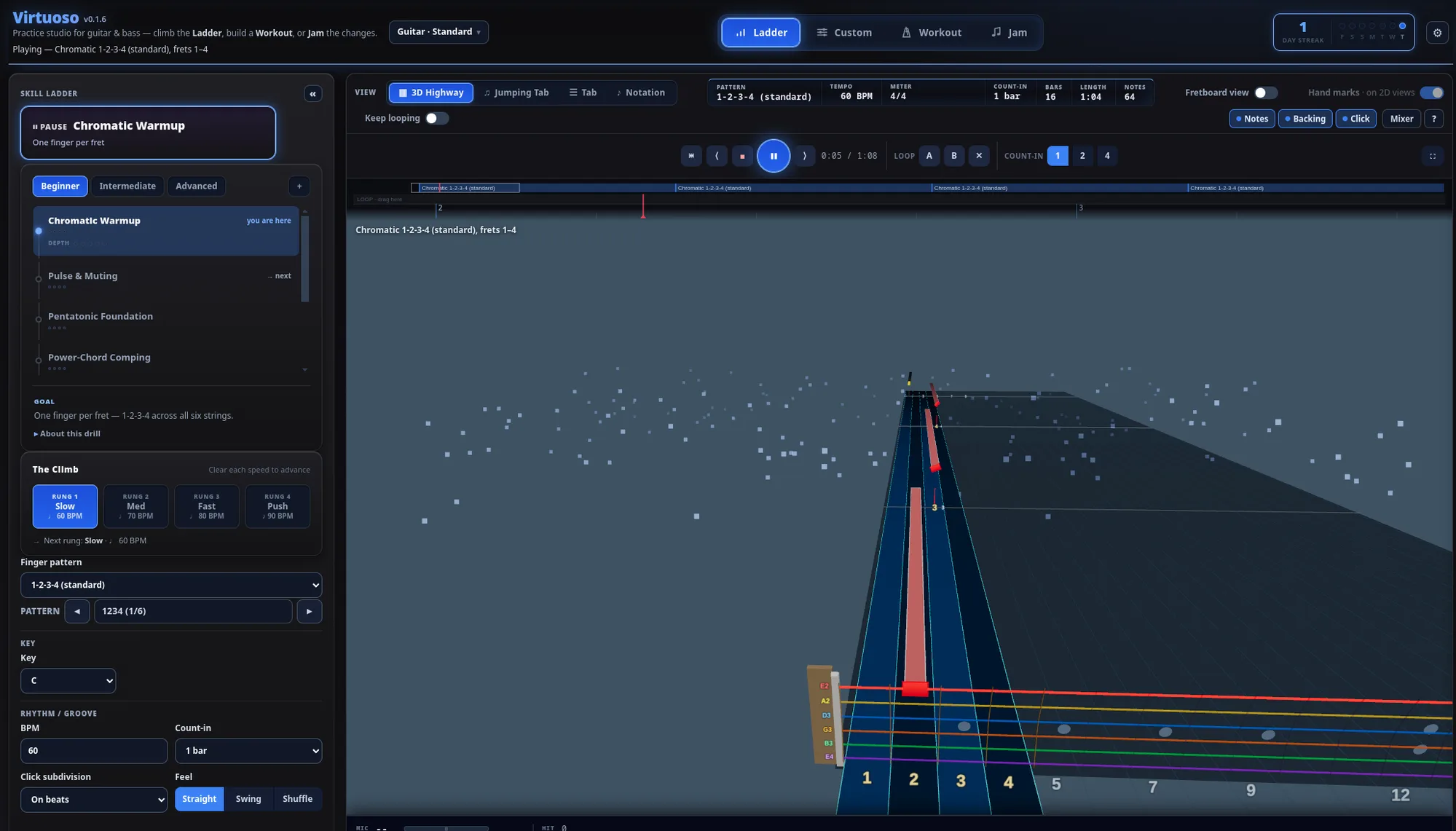Clear the loop with the X button
Viewport: 1456px width, 831px height.
[979, 156]
